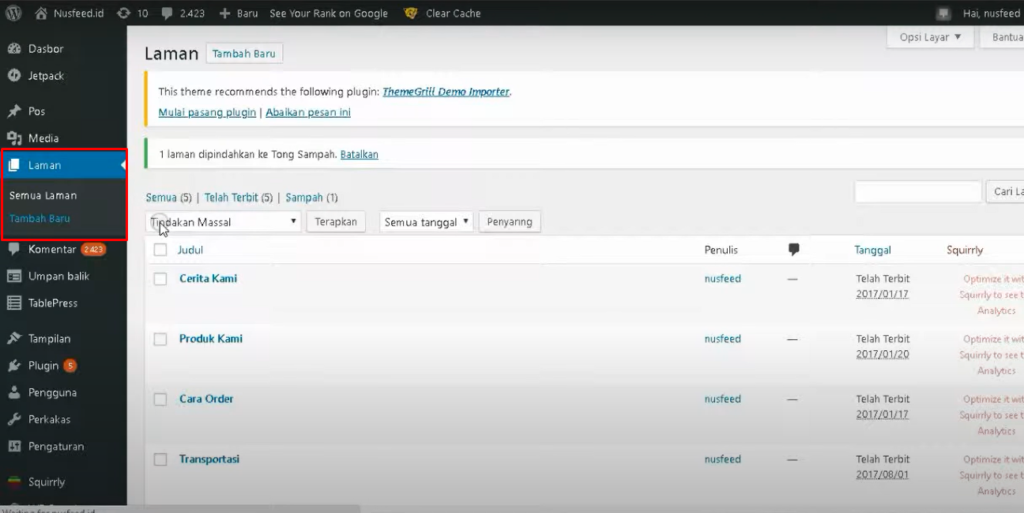Open Jetpack from the sidebar icon

point(14,75)
